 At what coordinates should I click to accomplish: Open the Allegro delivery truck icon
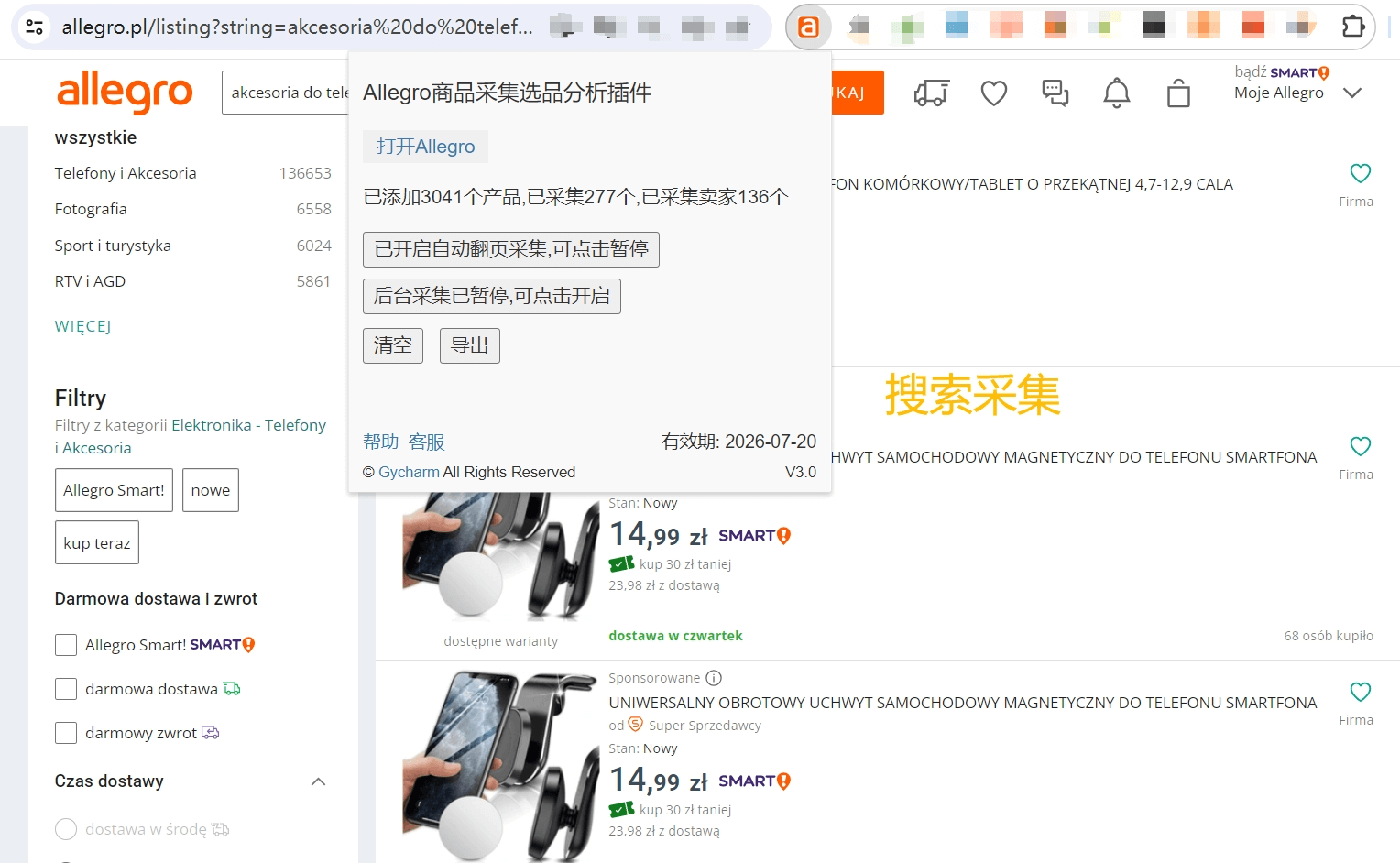pos(932,93)
